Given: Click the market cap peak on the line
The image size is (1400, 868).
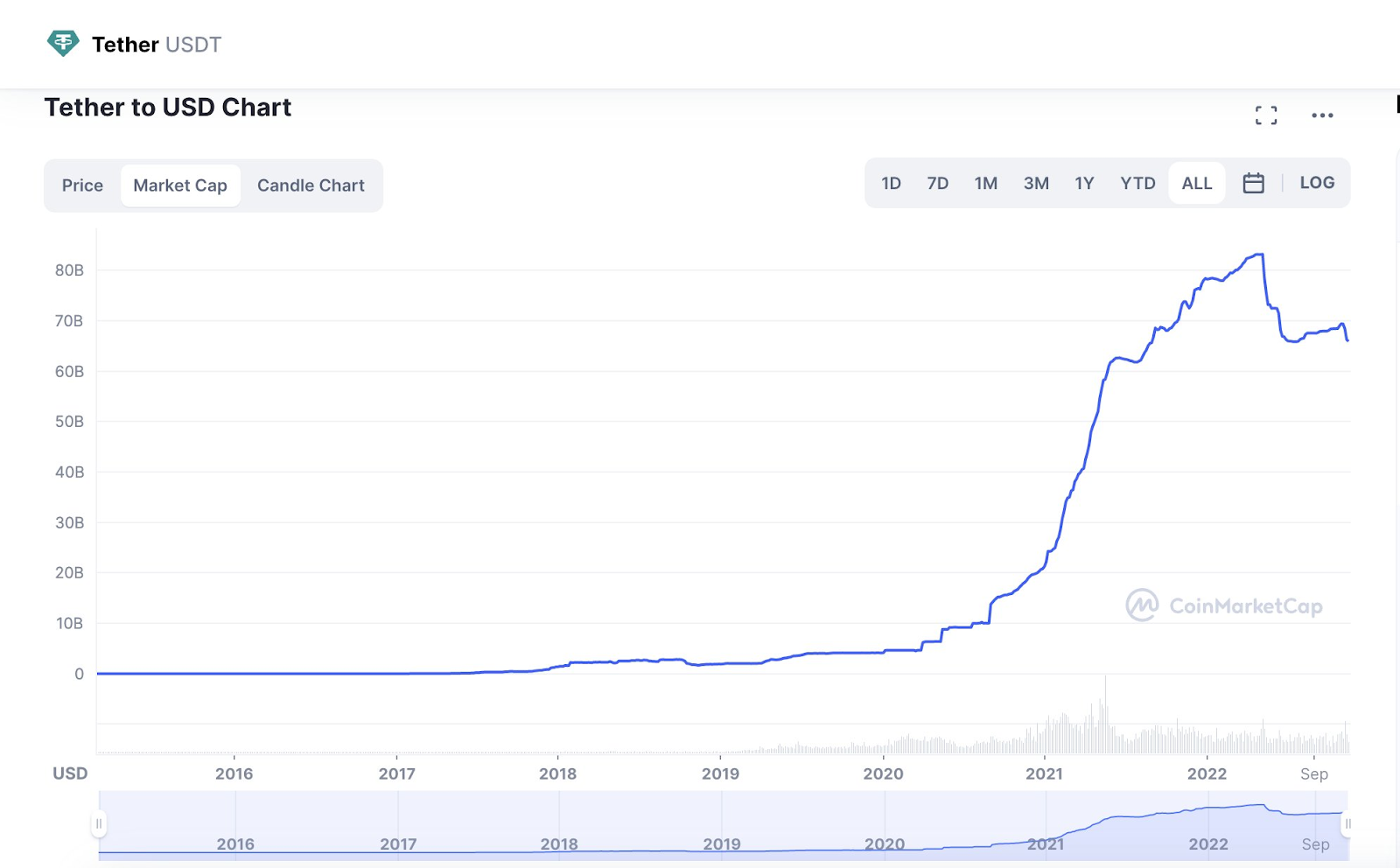Looking at the screenshot, I should (x=1260, y=255).
